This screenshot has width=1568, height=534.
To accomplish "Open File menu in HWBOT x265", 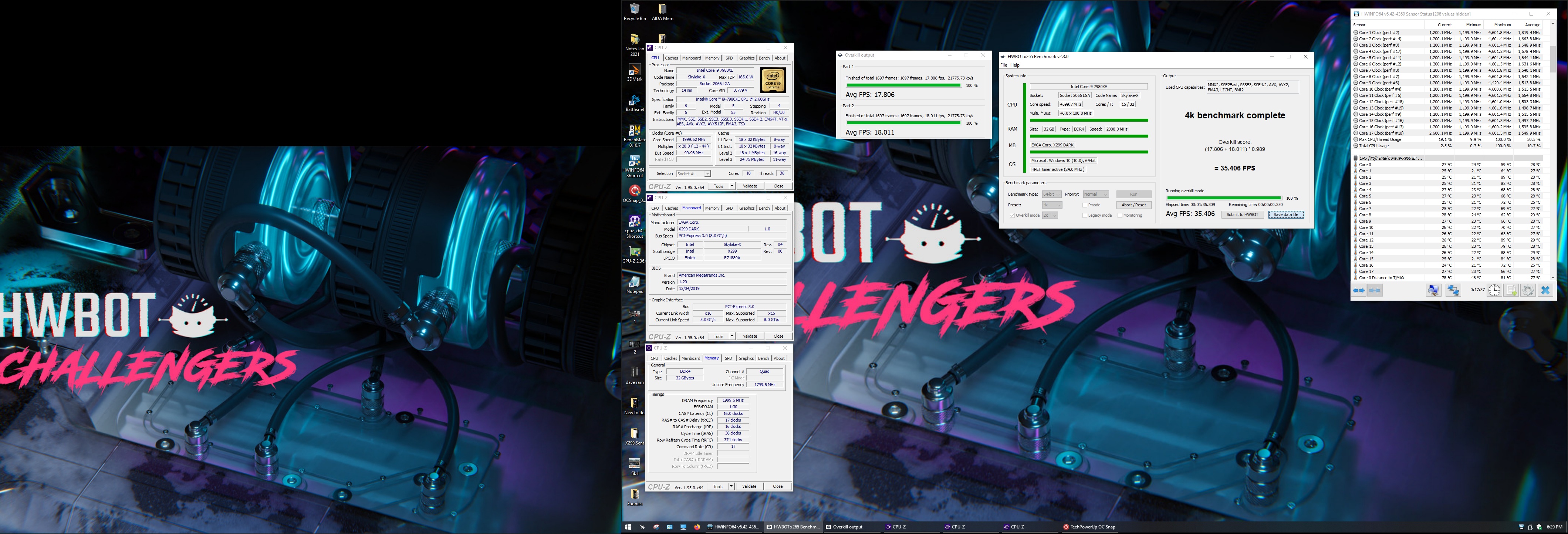I will pyautogui.click(x=1004, y=65).
